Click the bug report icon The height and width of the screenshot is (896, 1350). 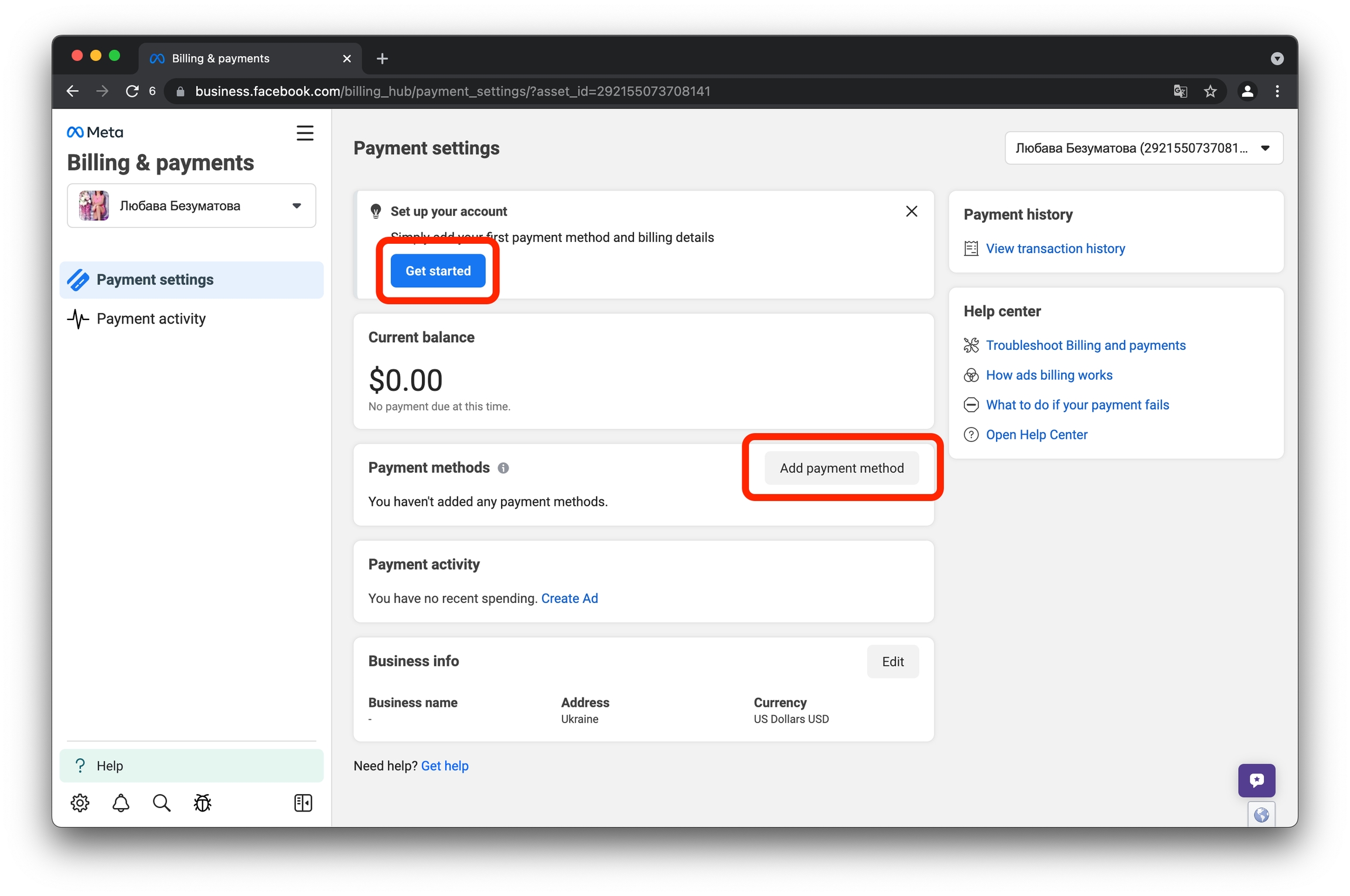[x=203, y=803]
